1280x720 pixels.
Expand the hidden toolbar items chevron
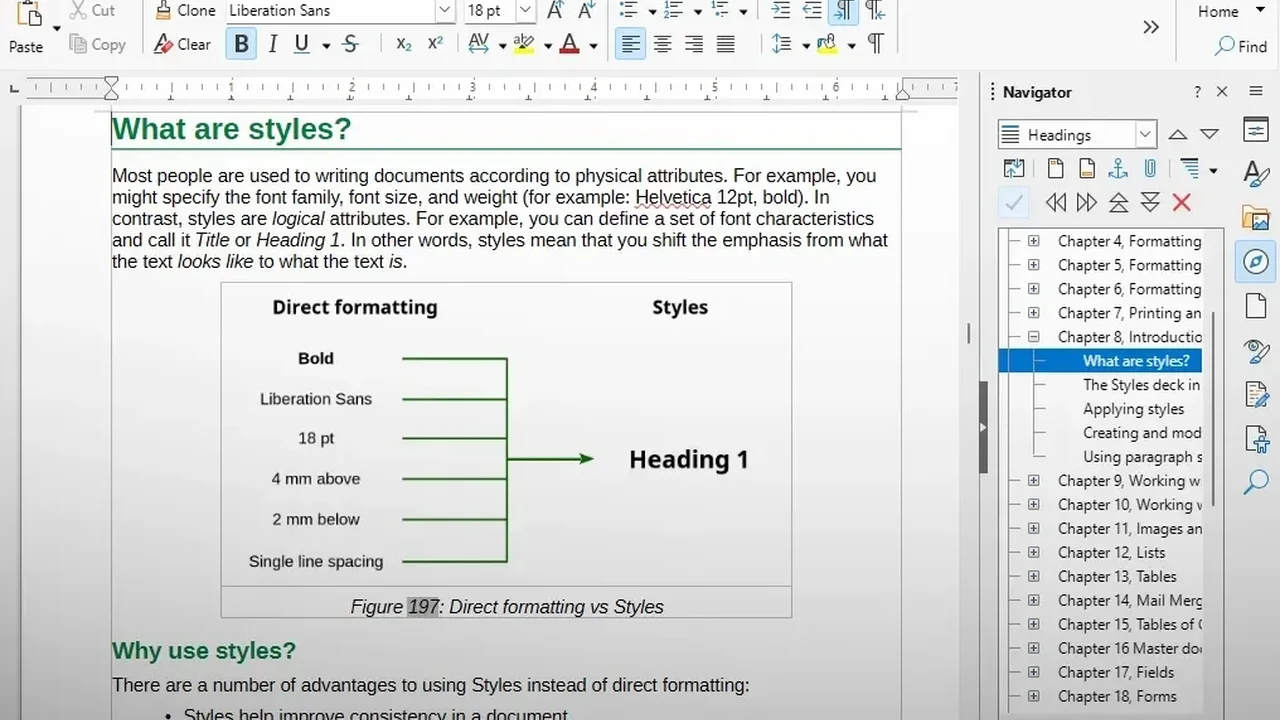tap(1151, 27)
